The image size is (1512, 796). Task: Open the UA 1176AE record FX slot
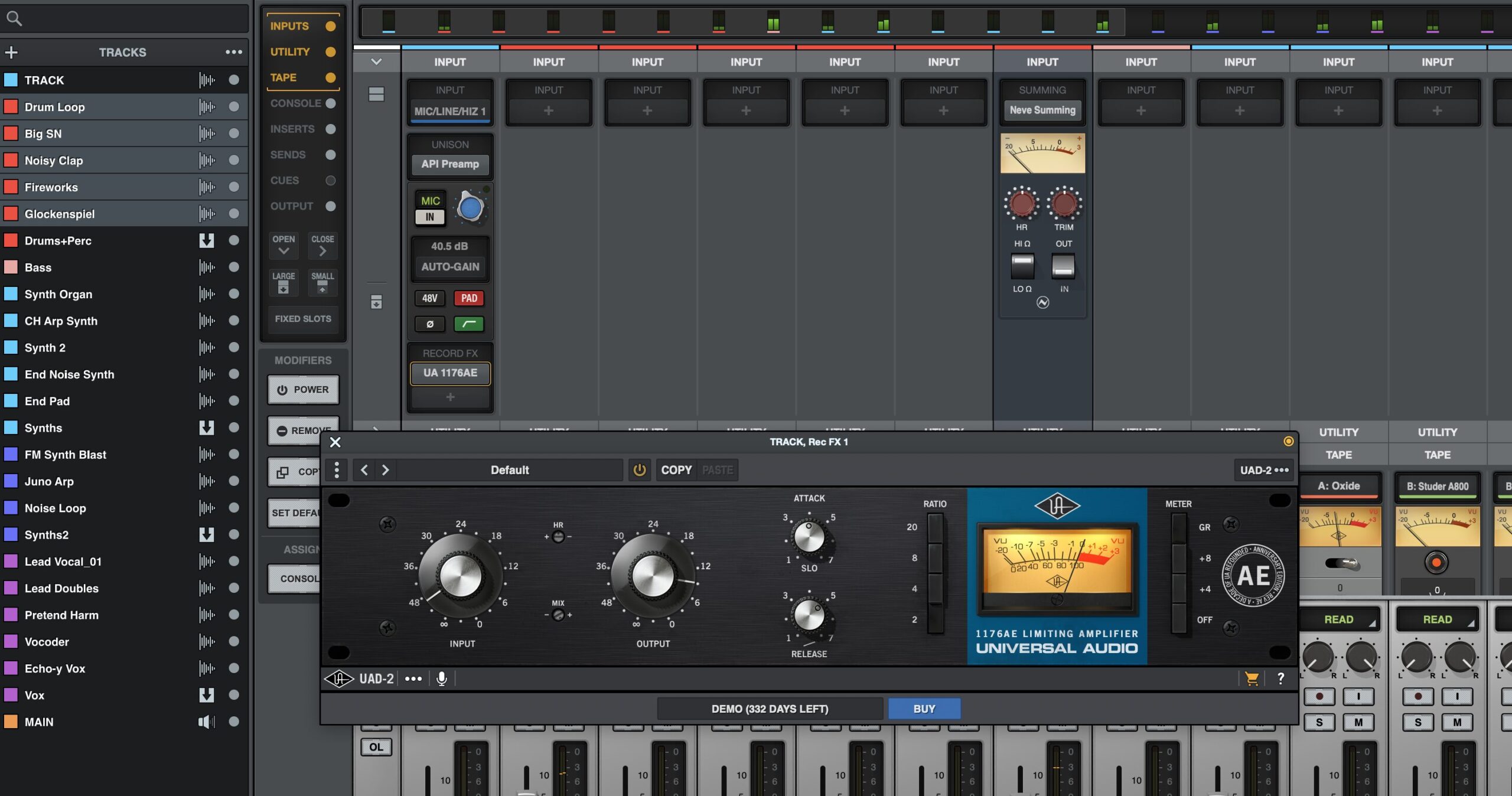coord(450,373)
